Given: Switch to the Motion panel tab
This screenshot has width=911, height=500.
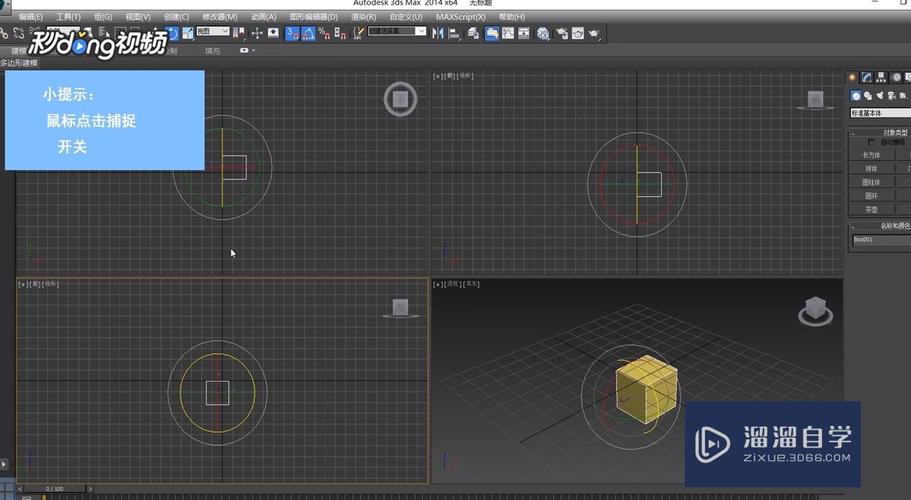Looking at the screenshot, I should 896,77.
